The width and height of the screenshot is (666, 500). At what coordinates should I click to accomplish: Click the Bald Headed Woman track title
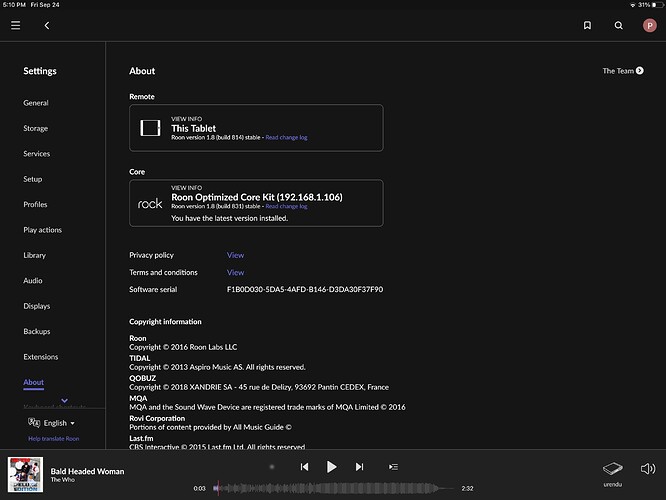tap(87, 471)
